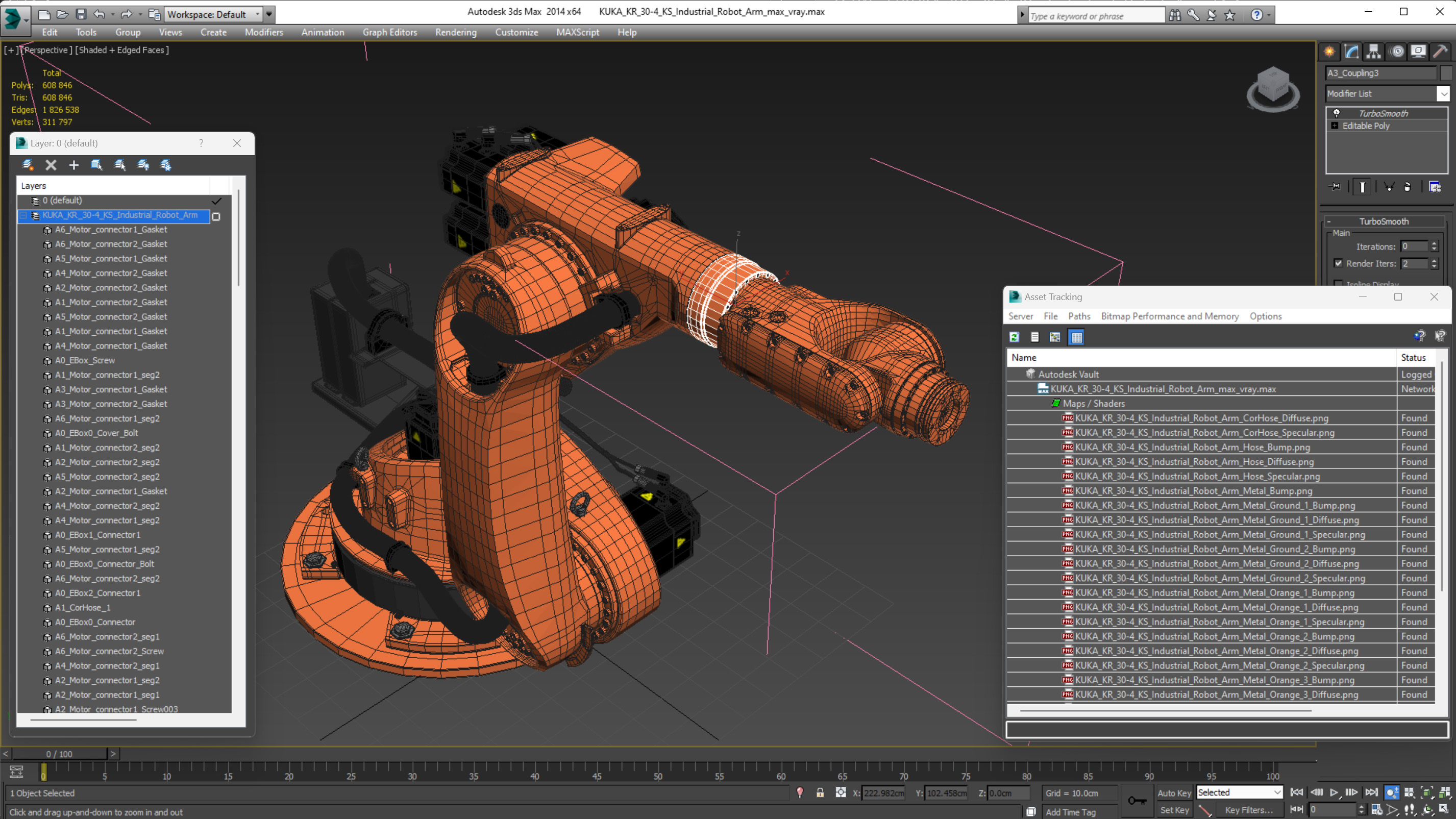Open the Rendering menu

pos(456,32)
